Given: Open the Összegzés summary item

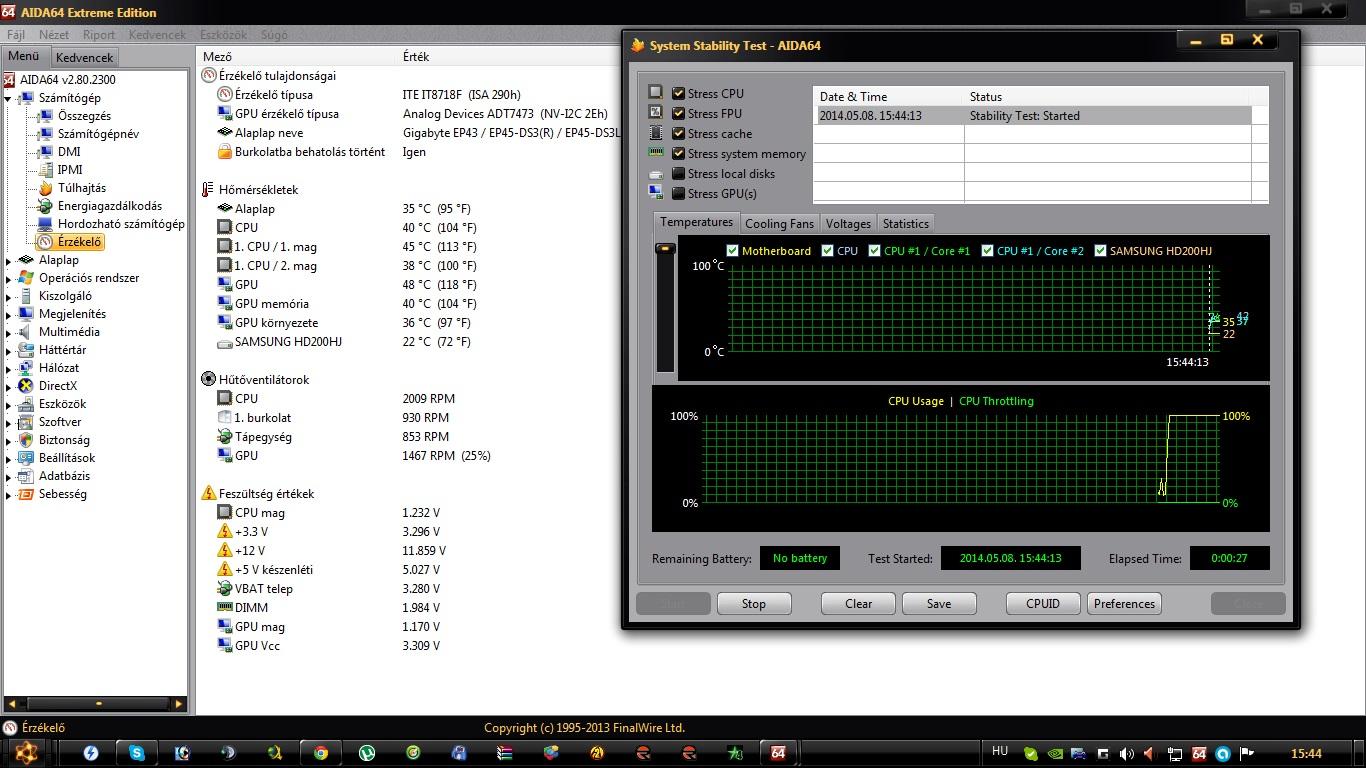Looking at the screenshot, I should click(x=74, y=116).
